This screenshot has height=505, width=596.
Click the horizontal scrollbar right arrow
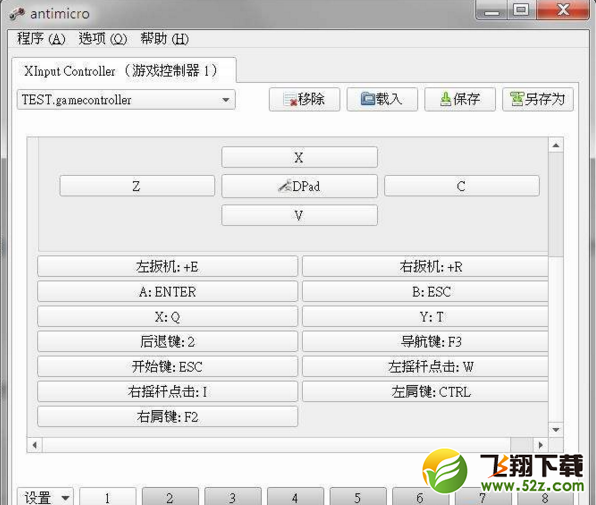tap(541, 445)
